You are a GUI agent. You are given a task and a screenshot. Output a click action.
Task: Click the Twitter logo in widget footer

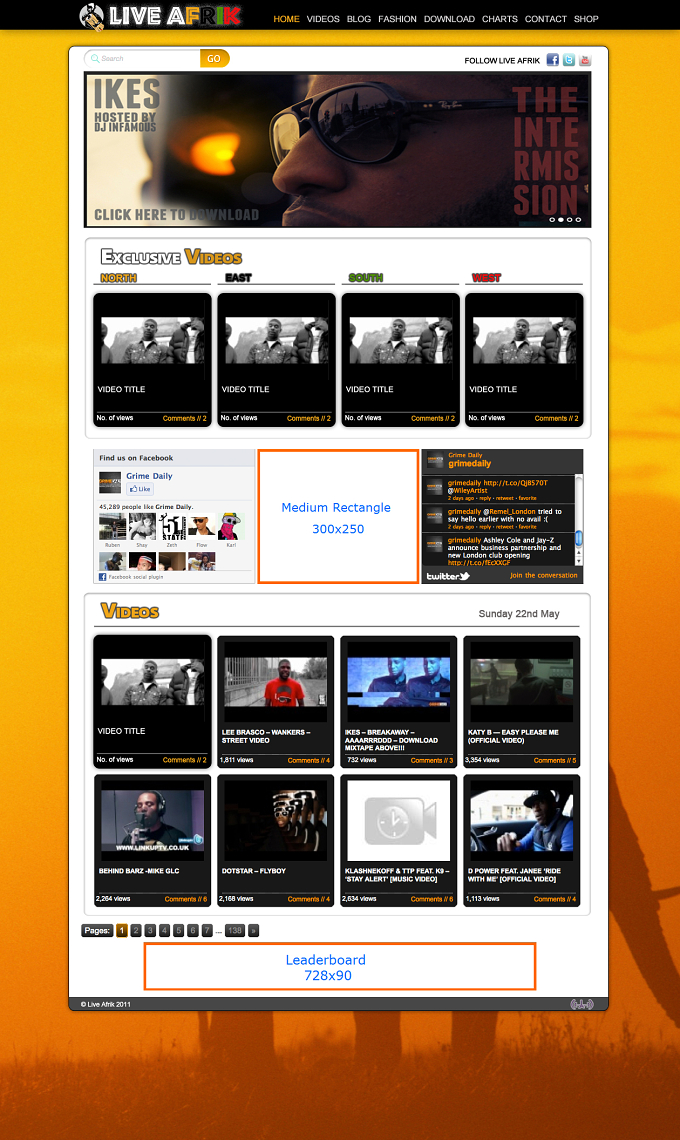(448, 576)
